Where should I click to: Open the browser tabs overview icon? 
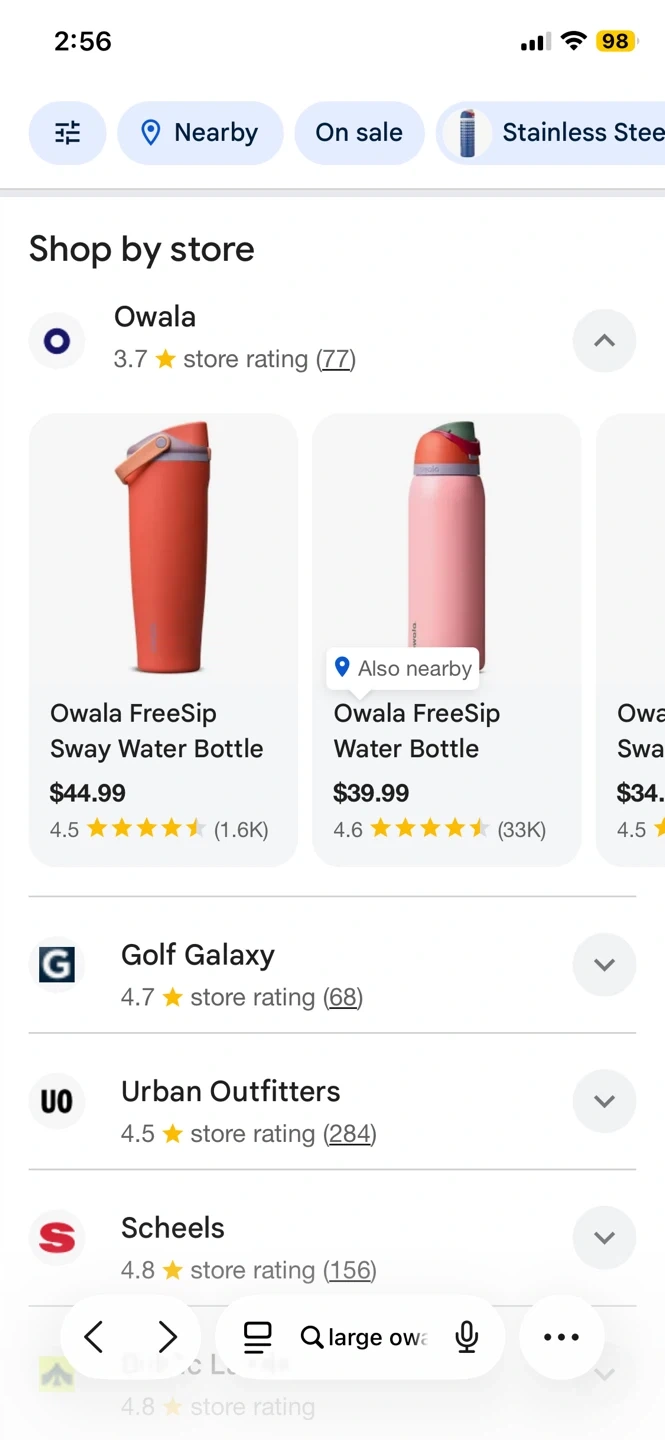point(258,1337)
